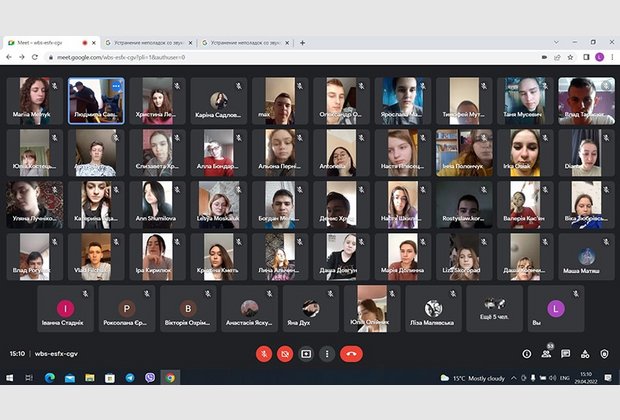Reload the current page
Image resolution: width=620 pixels, height=420 pixels.
pyautogui.click(x=35, y=57)
